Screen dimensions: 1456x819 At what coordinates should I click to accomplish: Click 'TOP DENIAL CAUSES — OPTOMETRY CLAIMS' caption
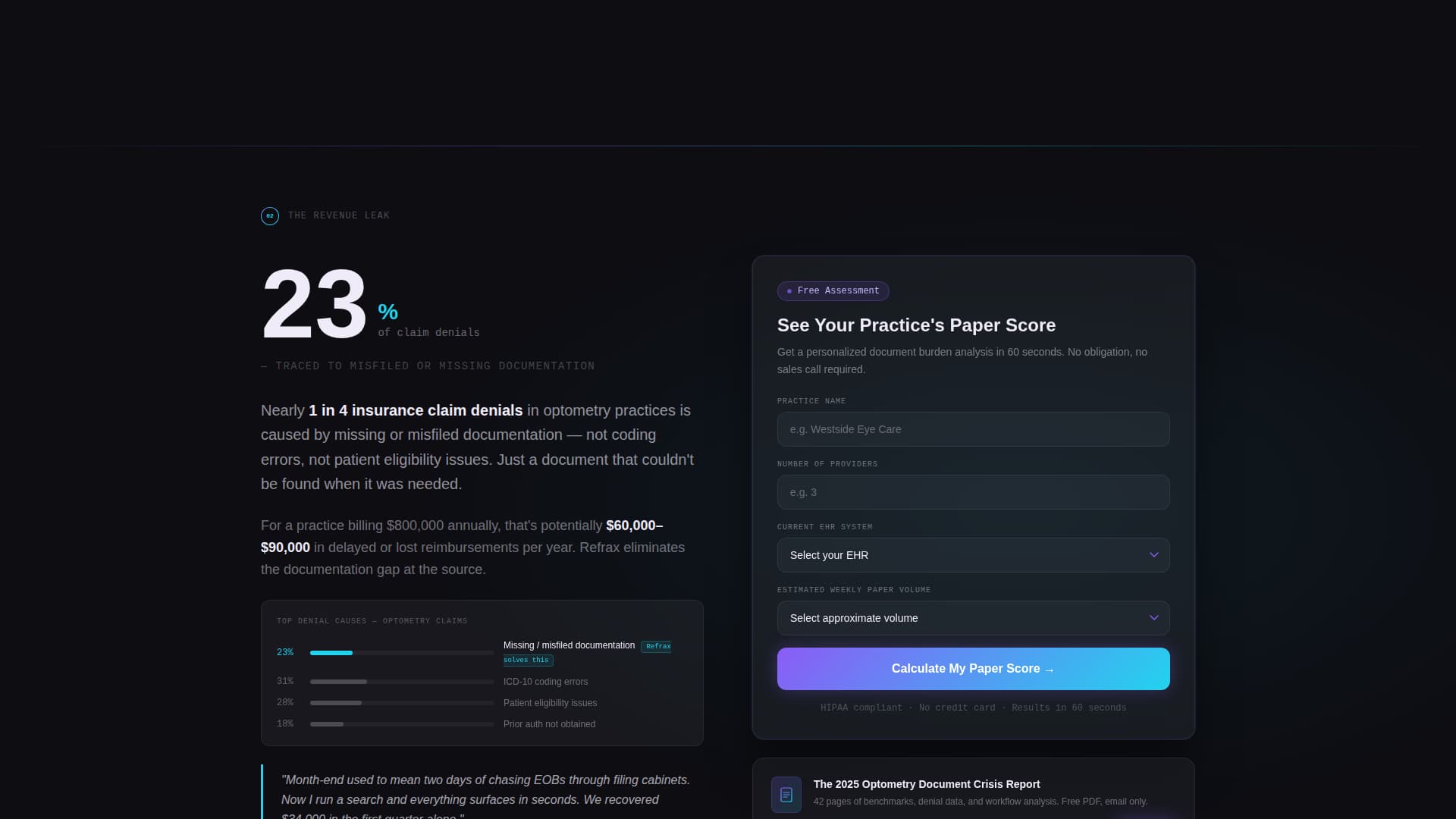372,621
